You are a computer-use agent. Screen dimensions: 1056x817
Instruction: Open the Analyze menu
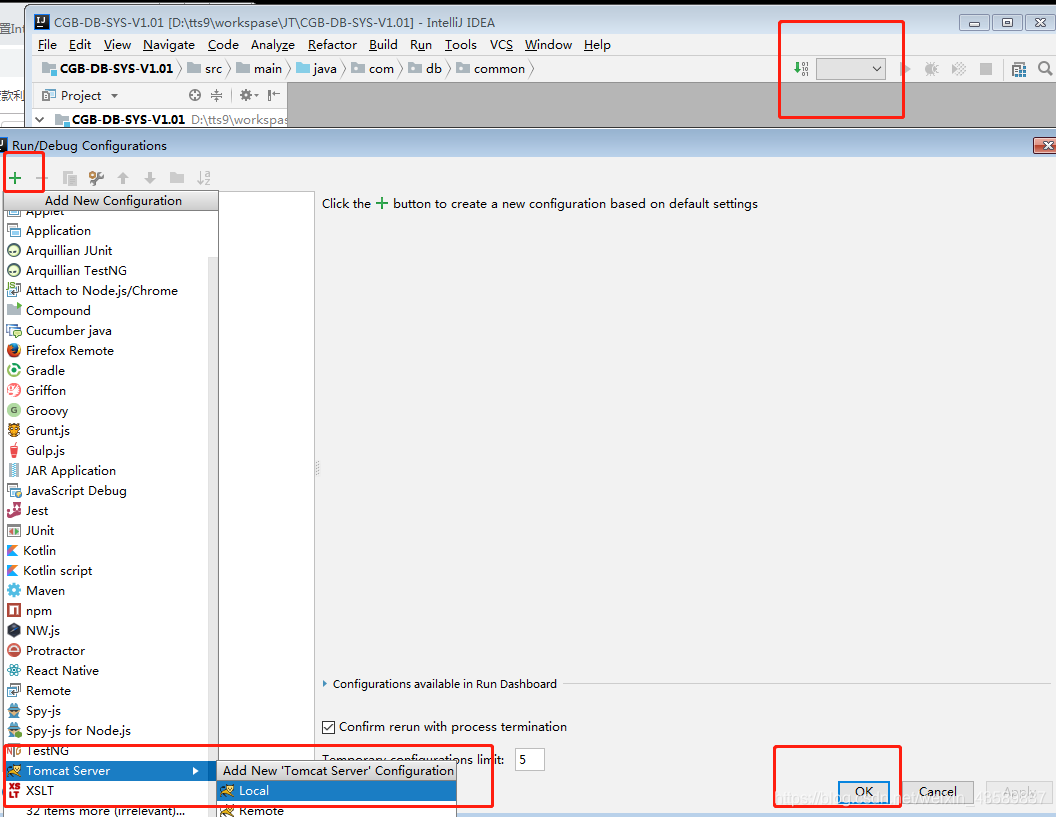click(273, 44)
